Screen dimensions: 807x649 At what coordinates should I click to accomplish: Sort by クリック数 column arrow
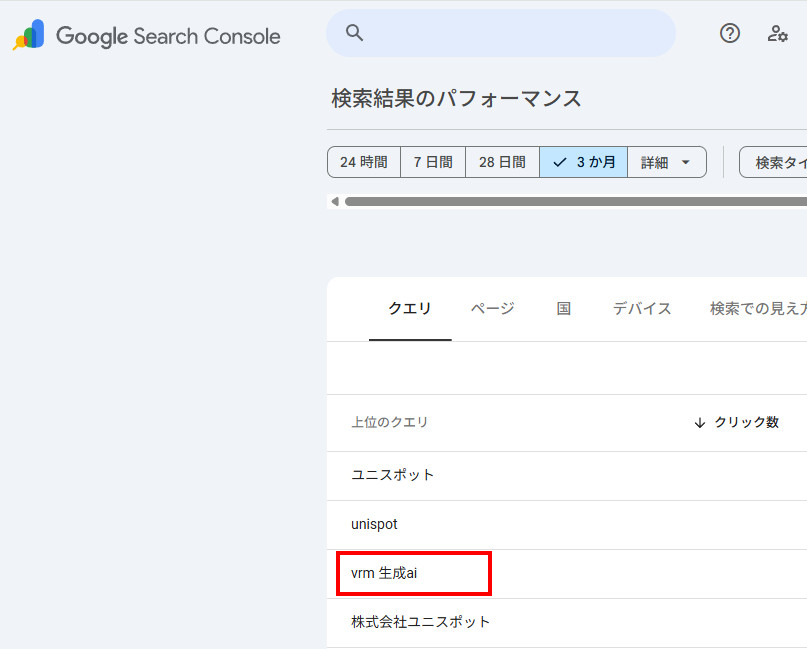(700, 423)
